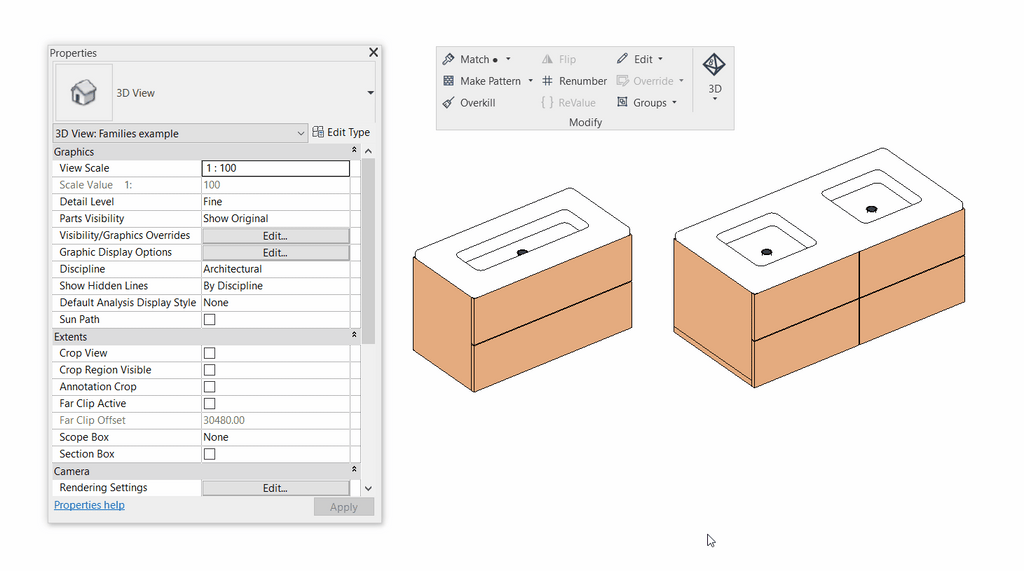Click the 3D view icon

pos(714,65)
